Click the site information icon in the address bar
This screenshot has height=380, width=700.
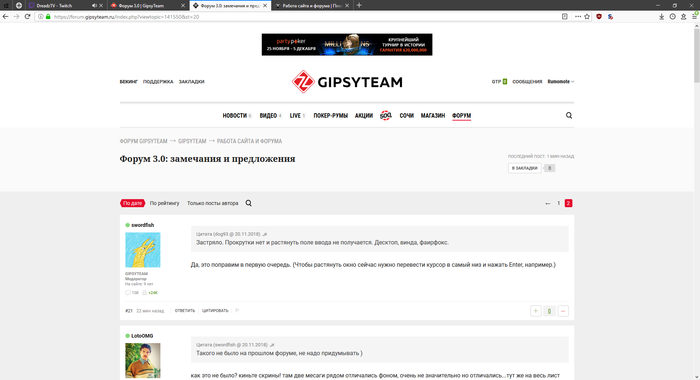[41, 17]
